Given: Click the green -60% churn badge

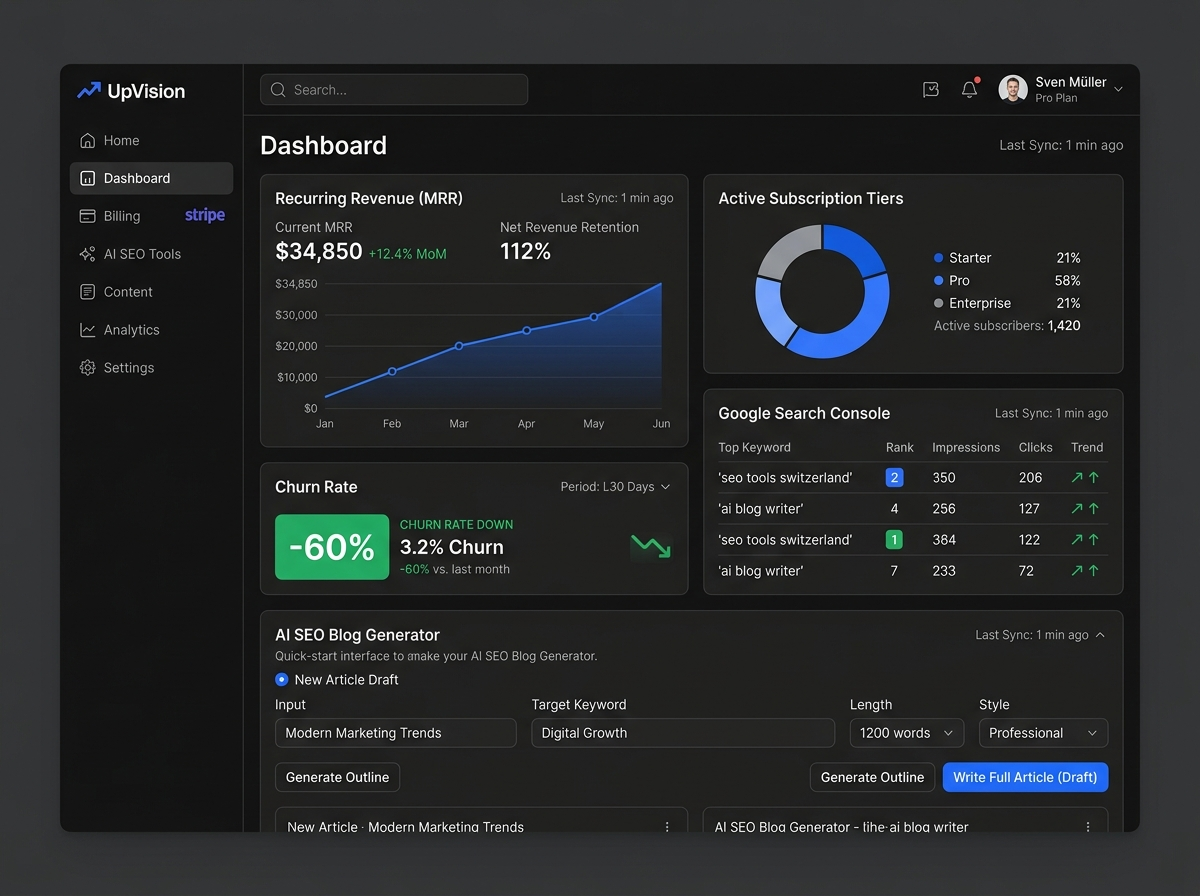Looking at the screenshot, I should coord(332,547).
